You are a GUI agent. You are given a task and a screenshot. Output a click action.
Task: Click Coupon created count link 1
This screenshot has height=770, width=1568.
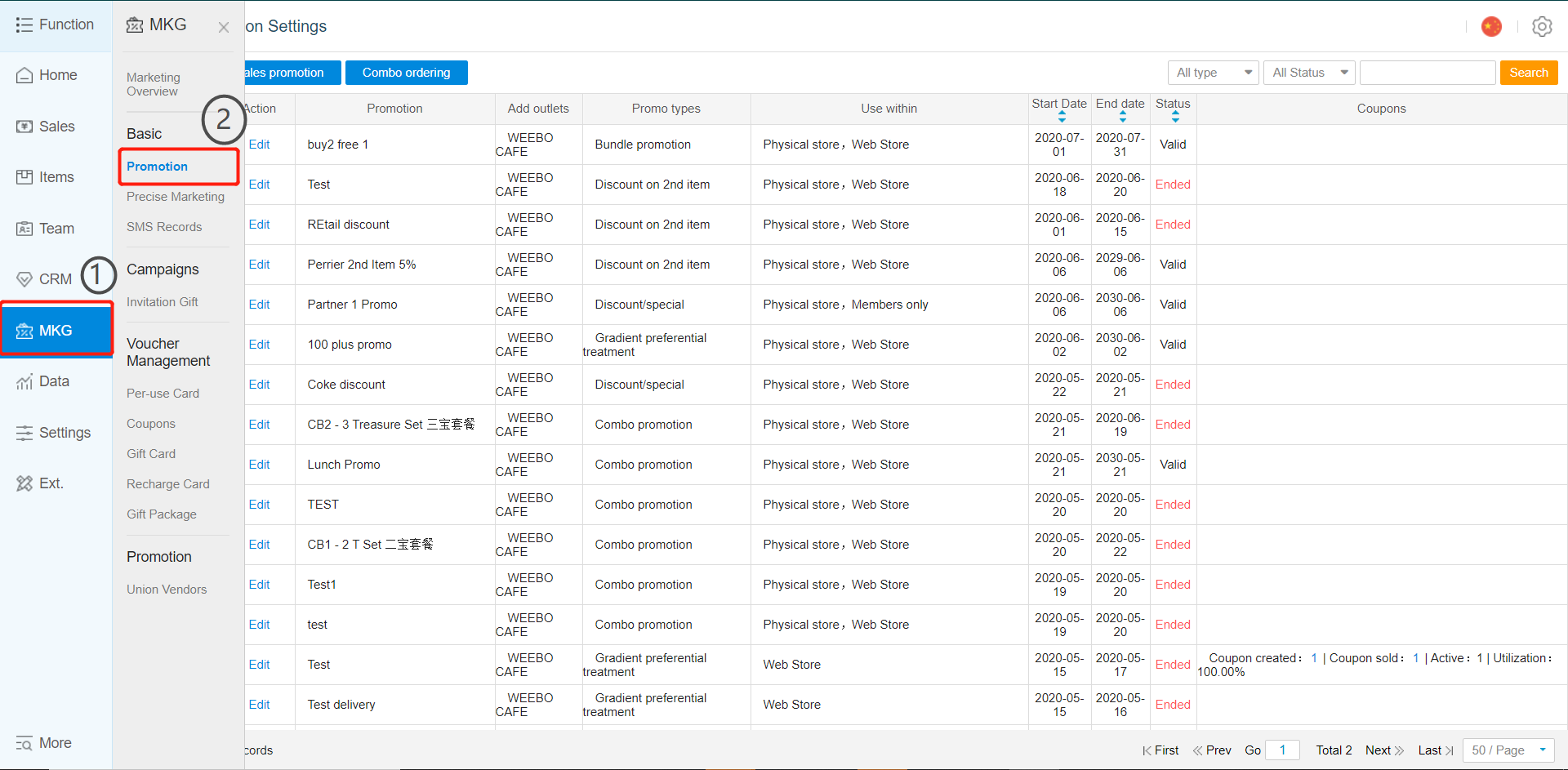tap(1314, 658)
